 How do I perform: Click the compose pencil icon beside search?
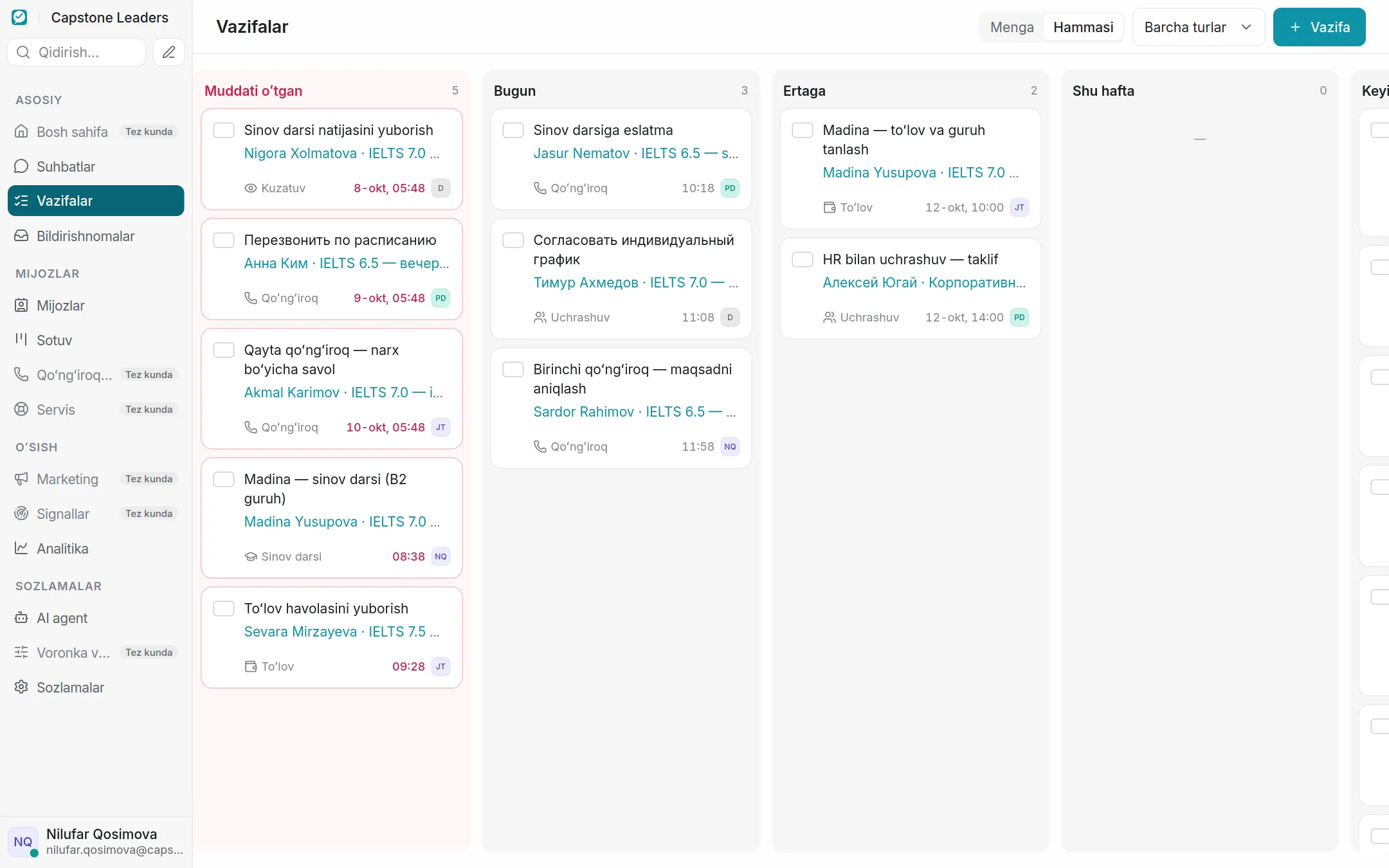[x=168, y=52]
